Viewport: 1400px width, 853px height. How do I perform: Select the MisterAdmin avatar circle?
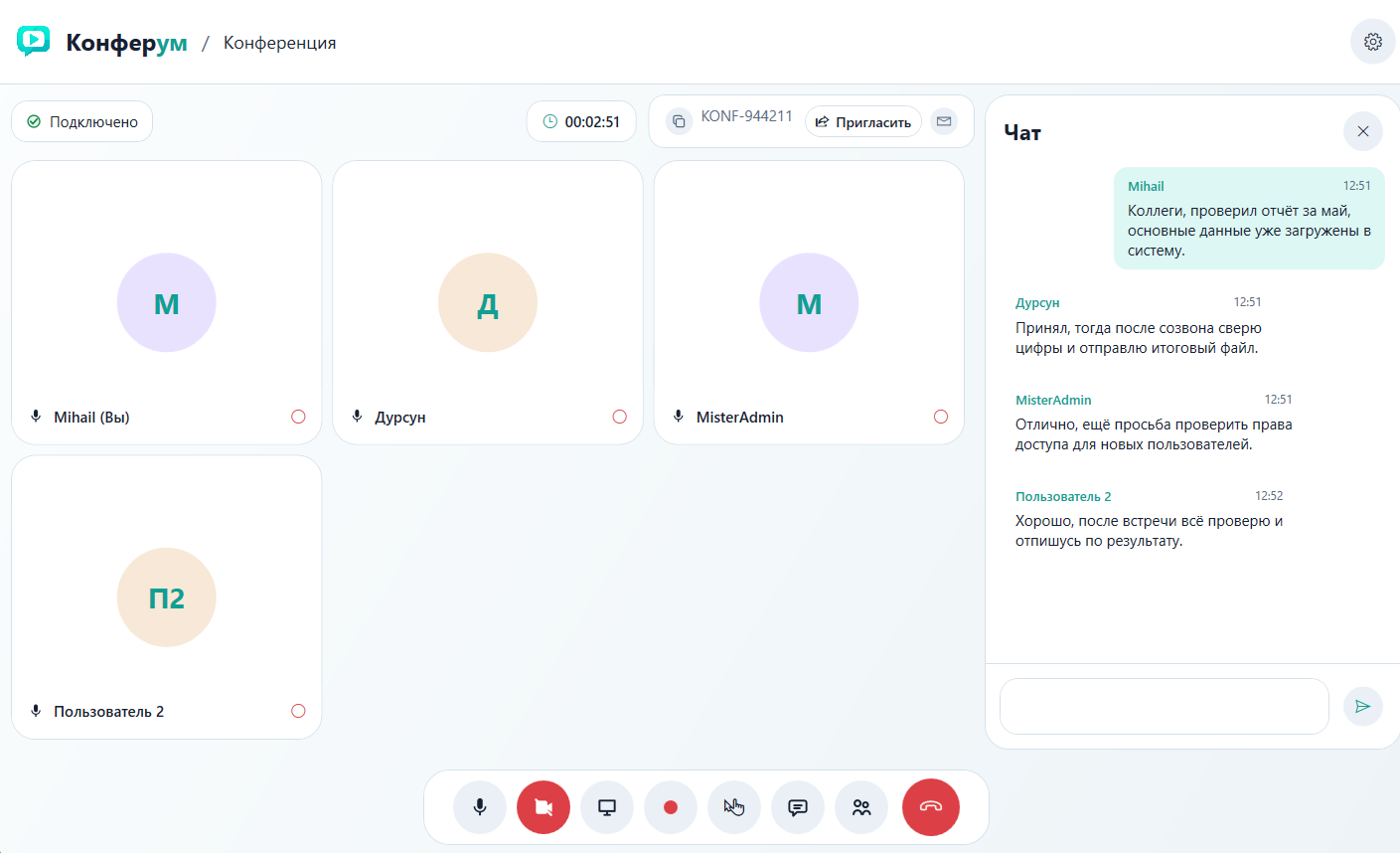[x=809, y=302]
